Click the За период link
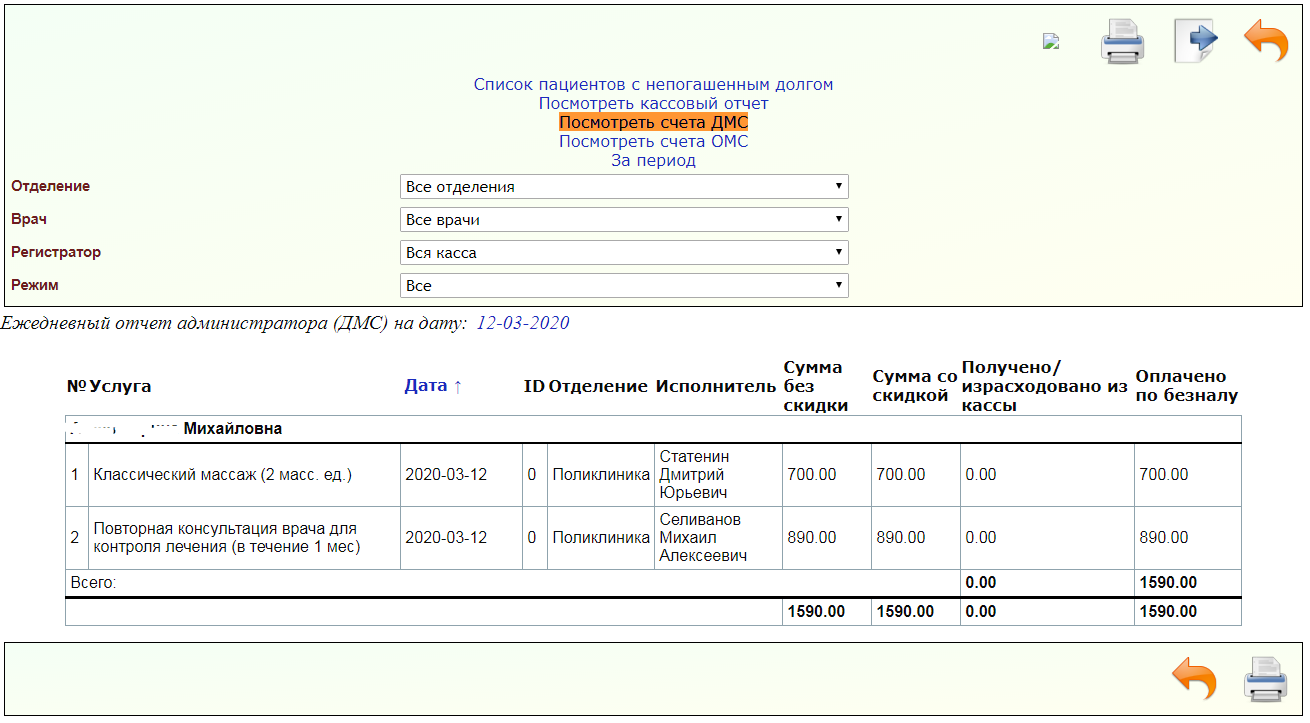The height and width of the screenshot is (723, 1310). point(653,160)
